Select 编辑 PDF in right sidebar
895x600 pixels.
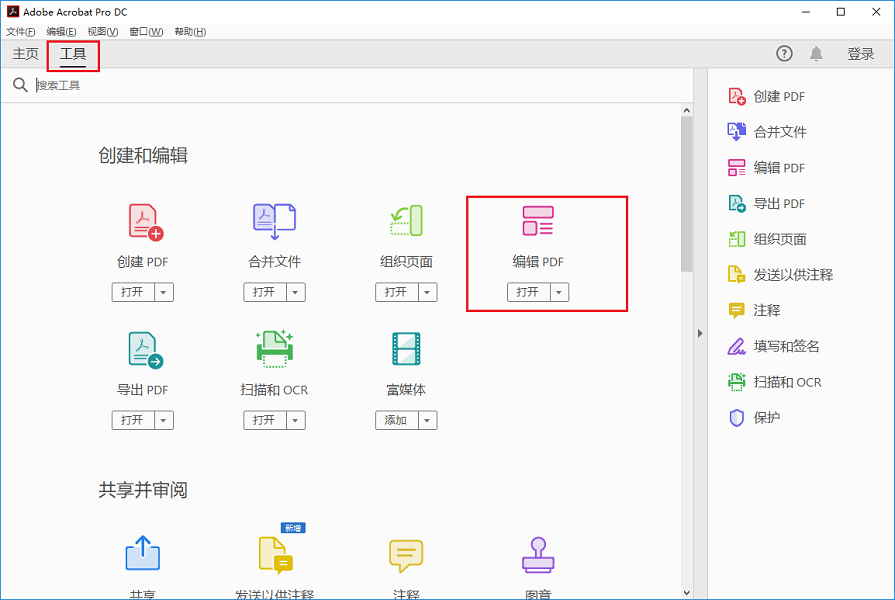pos(767,168)
